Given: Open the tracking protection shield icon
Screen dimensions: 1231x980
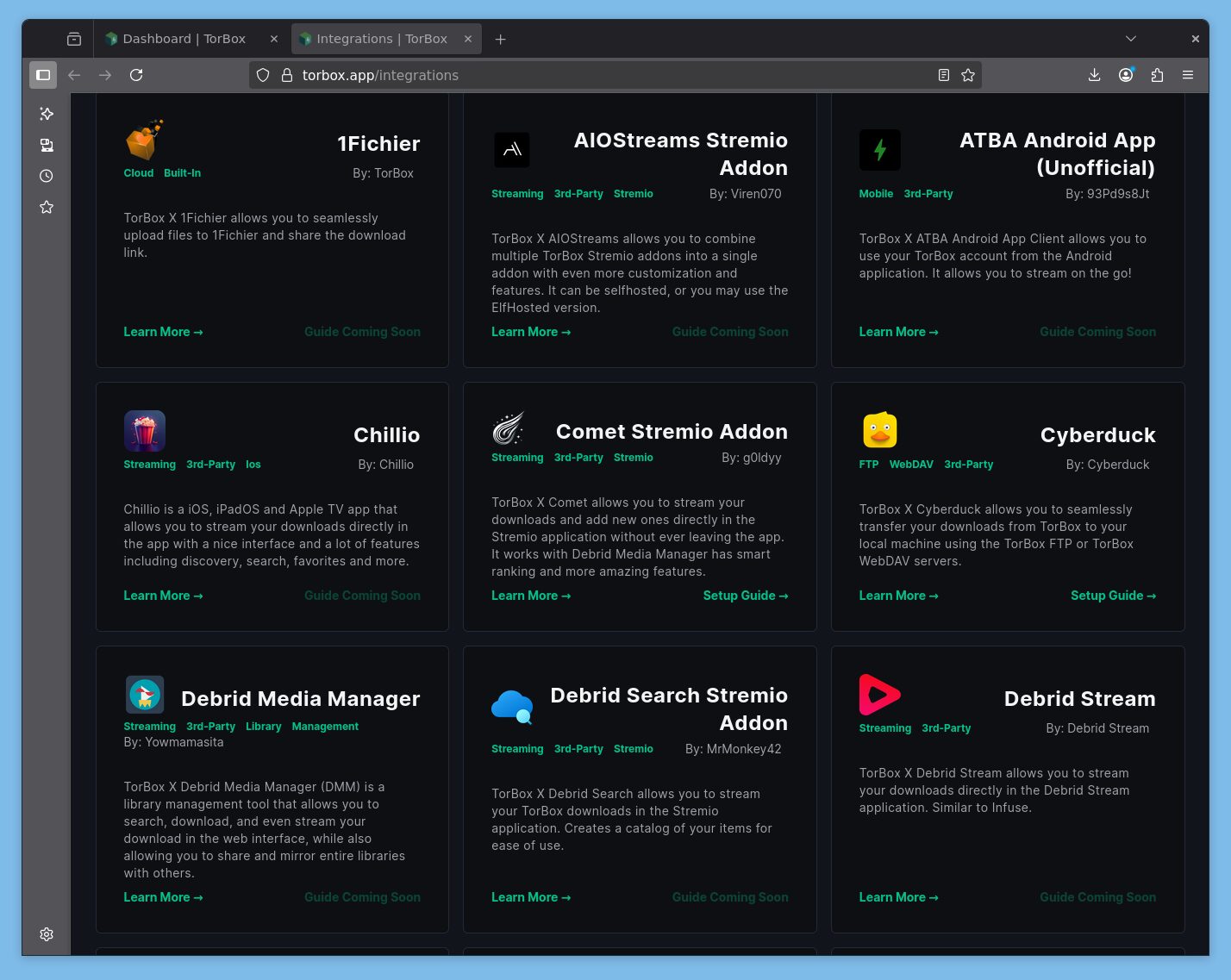Looking at the screenshot, I should point(264,75).
